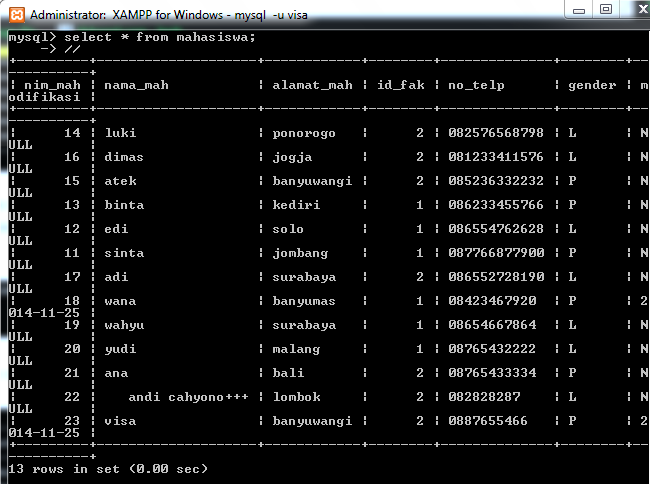The height and width of the screenshot is (484, 650).
Task: Click the nim_mah value 14
Action: (x=72, y=133)
